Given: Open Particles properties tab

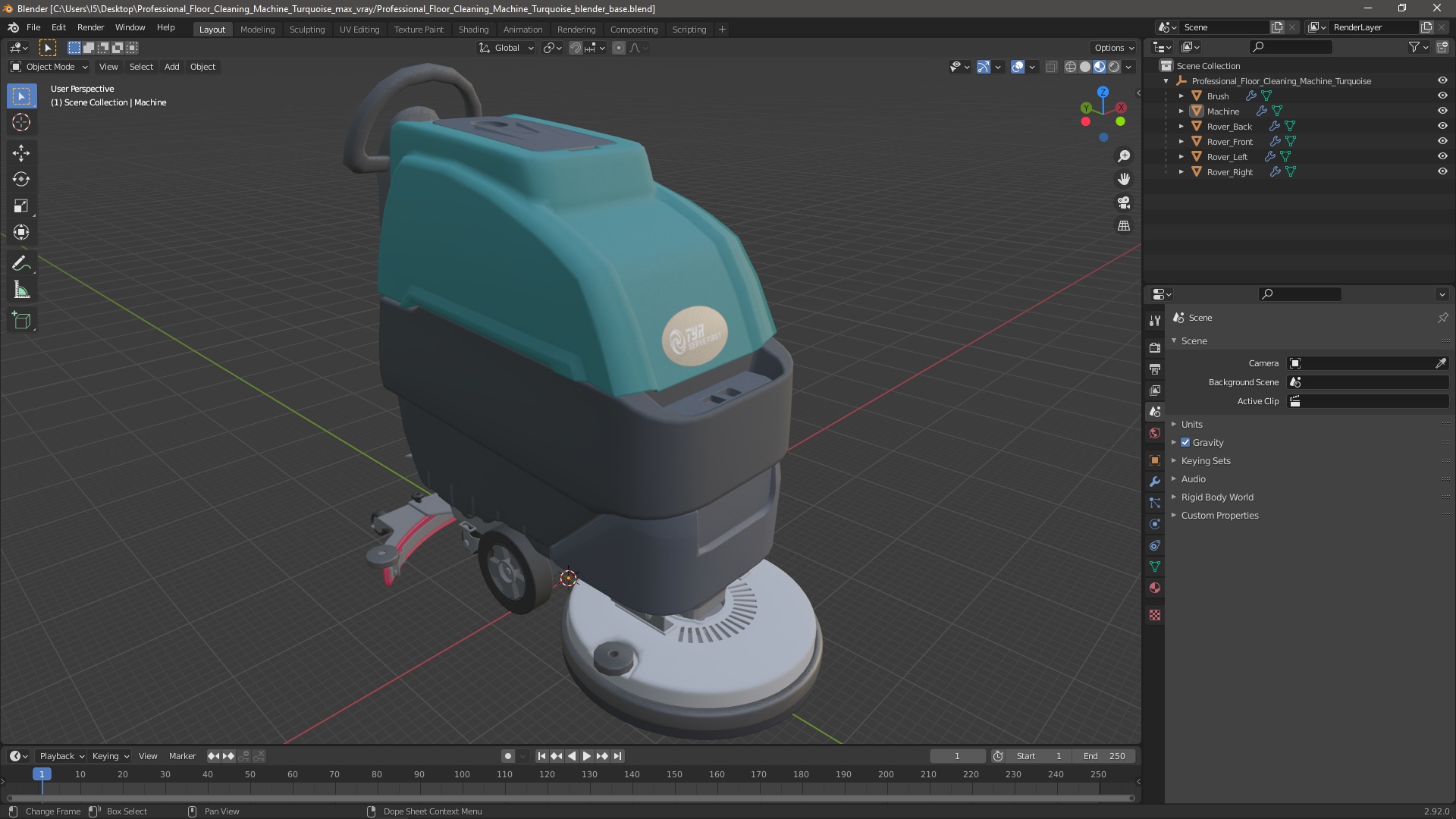Looking at the screenshot, I should tap(1155, 503).
